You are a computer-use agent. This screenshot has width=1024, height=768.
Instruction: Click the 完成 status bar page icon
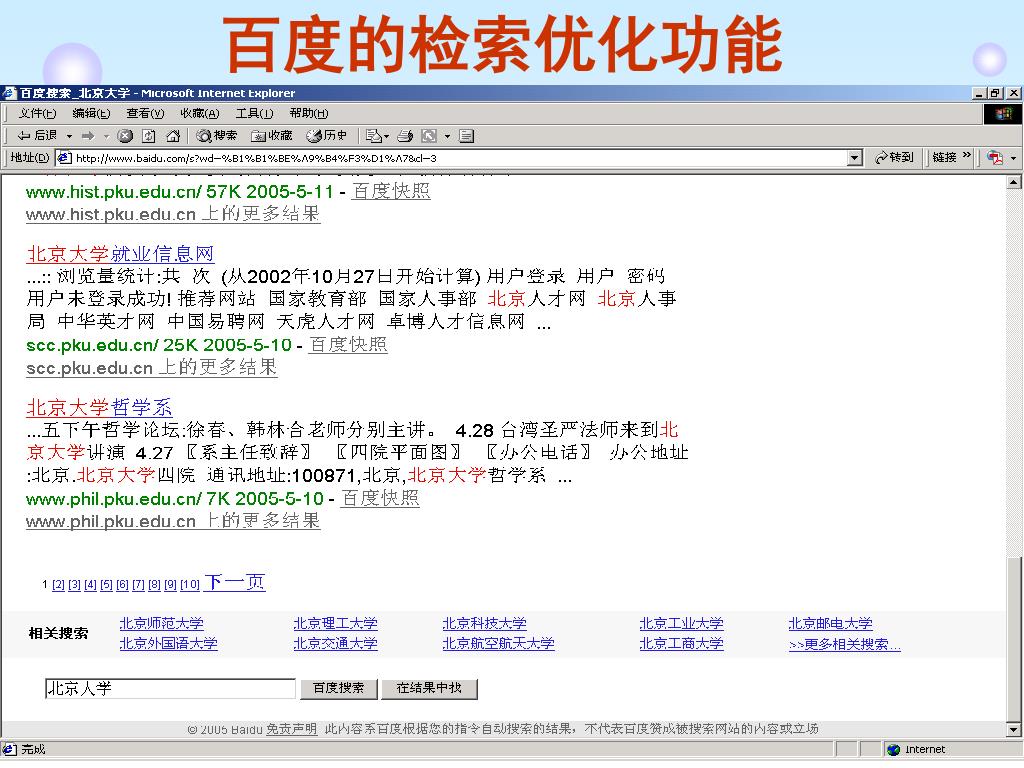(9, 750)
